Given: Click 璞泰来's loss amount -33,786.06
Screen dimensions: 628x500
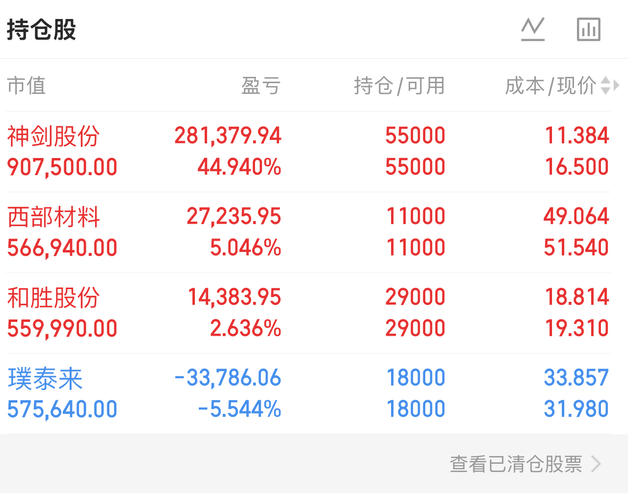Looking at the screenshot, I should [227, 379].
